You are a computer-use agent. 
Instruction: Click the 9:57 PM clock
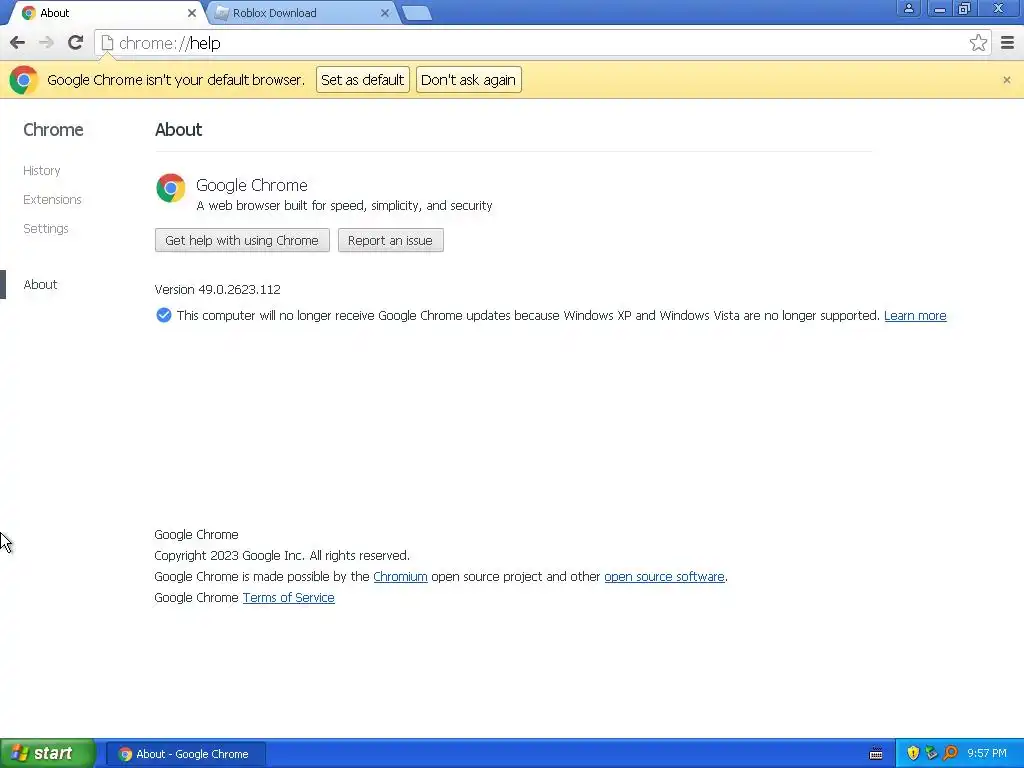[x=987, y=754]
